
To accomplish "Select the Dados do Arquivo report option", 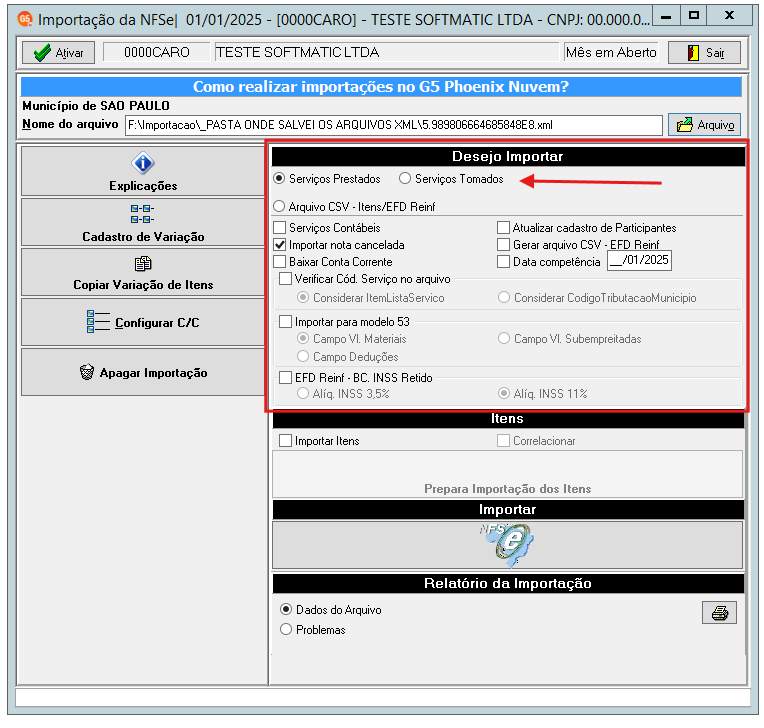I will tap(286, 610).
